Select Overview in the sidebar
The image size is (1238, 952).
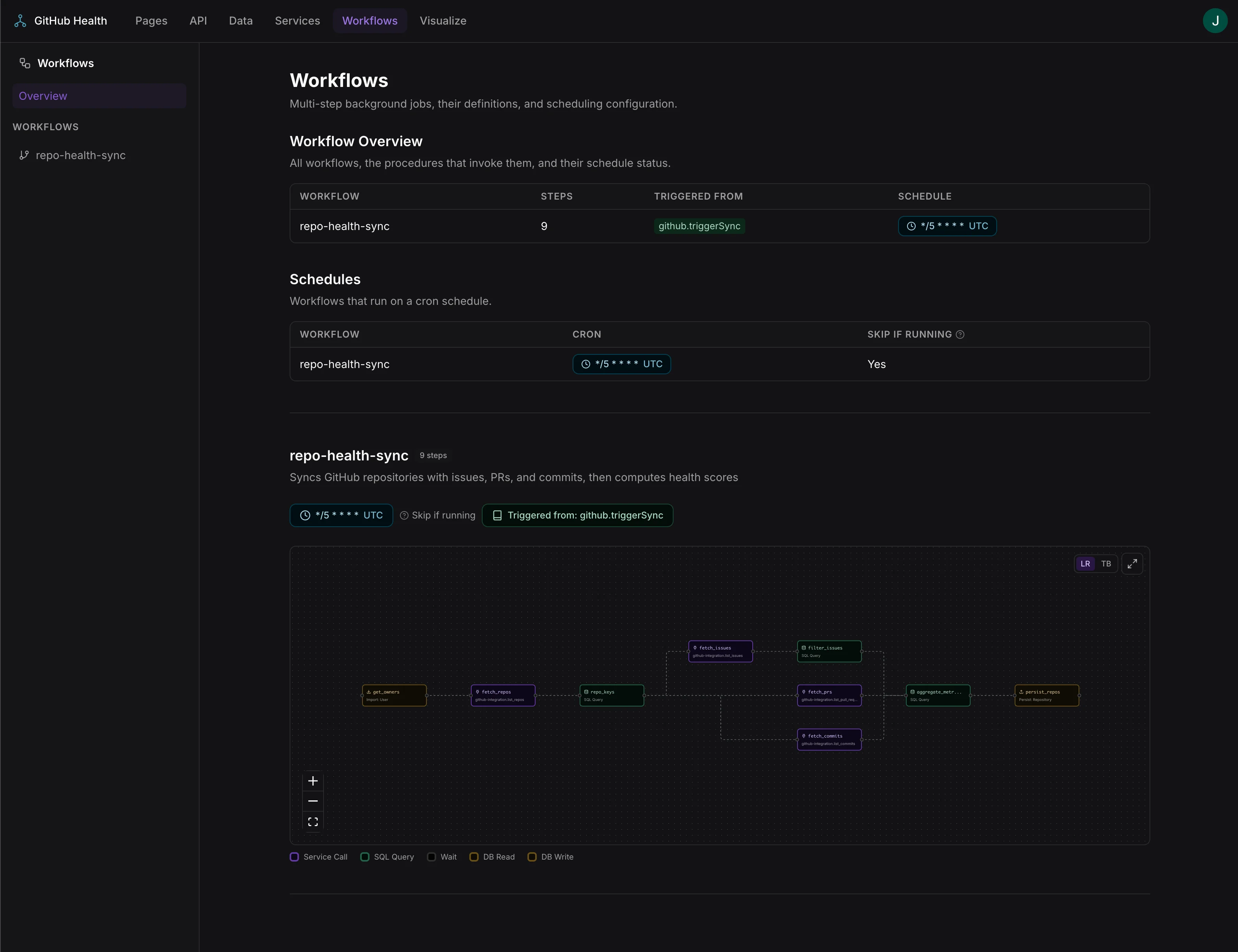point(99,96)
